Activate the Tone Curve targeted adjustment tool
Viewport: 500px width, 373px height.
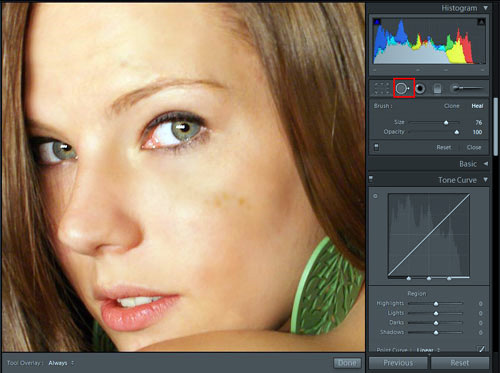click(375, 196)
